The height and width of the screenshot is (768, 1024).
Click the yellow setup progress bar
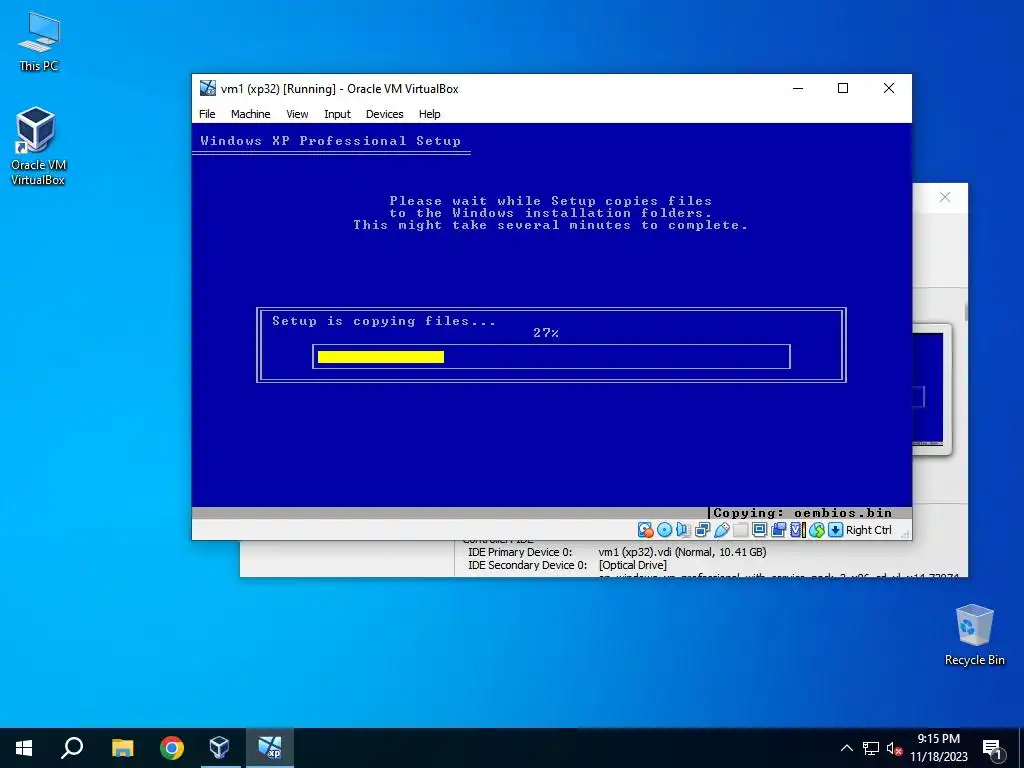[381, 357]
